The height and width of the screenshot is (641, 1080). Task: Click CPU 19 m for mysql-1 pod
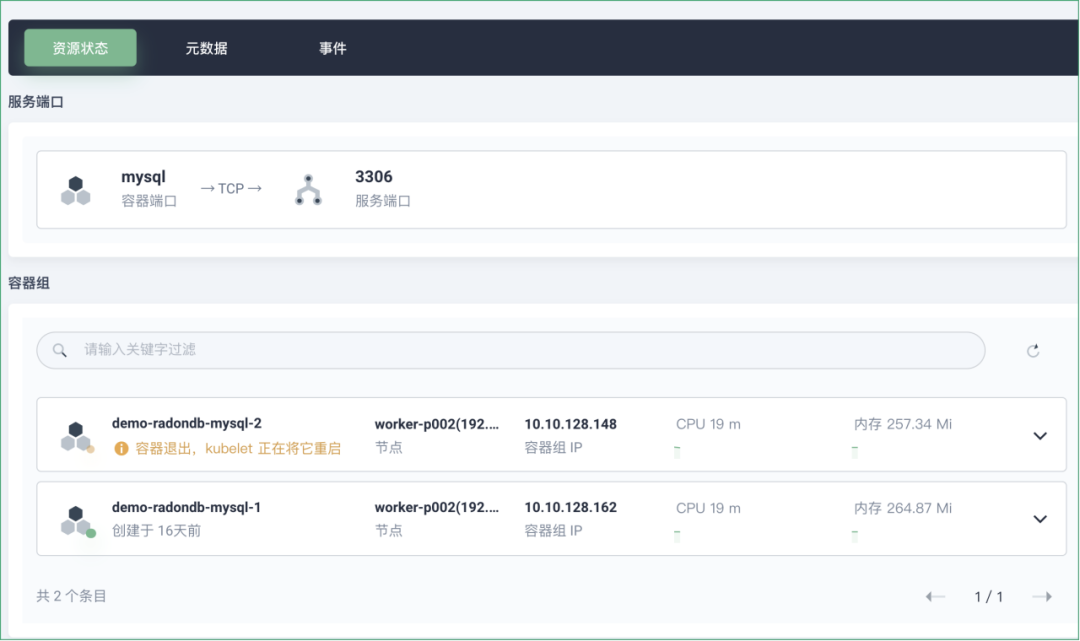[x=708, y=508]
